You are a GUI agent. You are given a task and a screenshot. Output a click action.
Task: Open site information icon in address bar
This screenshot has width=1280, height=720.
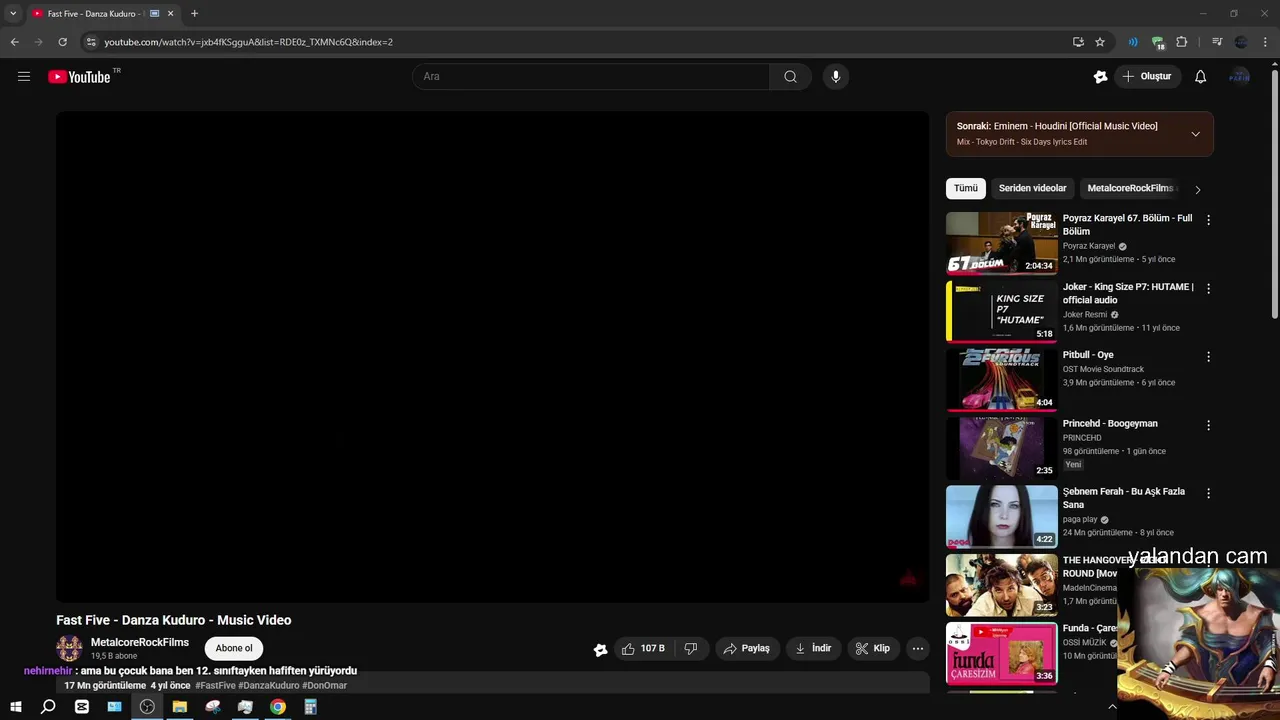(91, 42)
